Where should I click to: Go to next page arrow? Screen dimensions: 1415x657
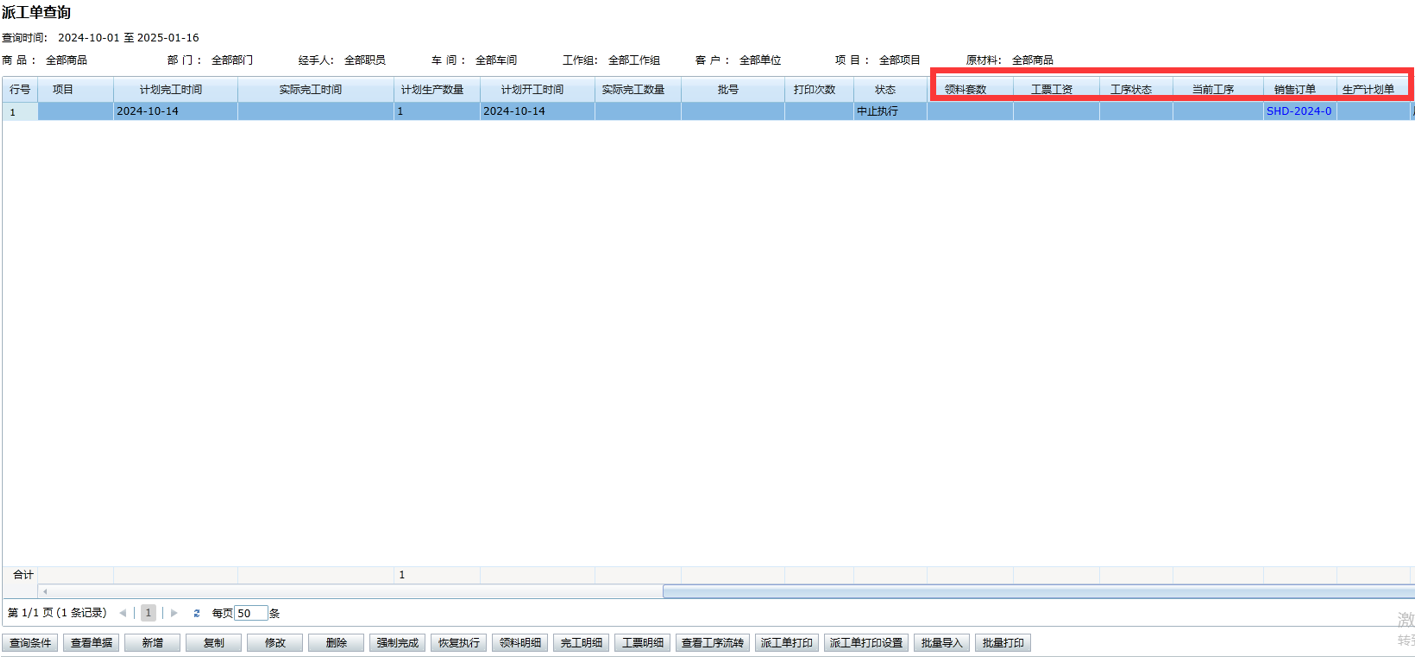coord(174,613)
